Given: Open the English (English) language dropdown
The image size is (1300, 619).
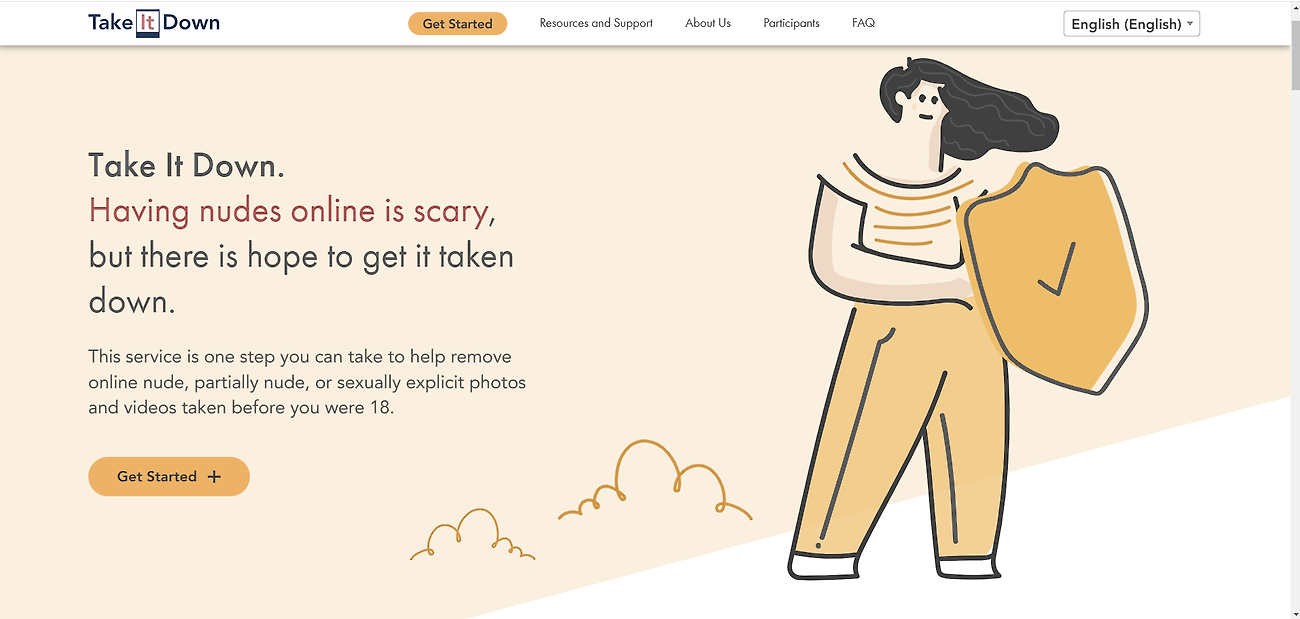Looking at the screenshot, I should tap(1131, 24).
